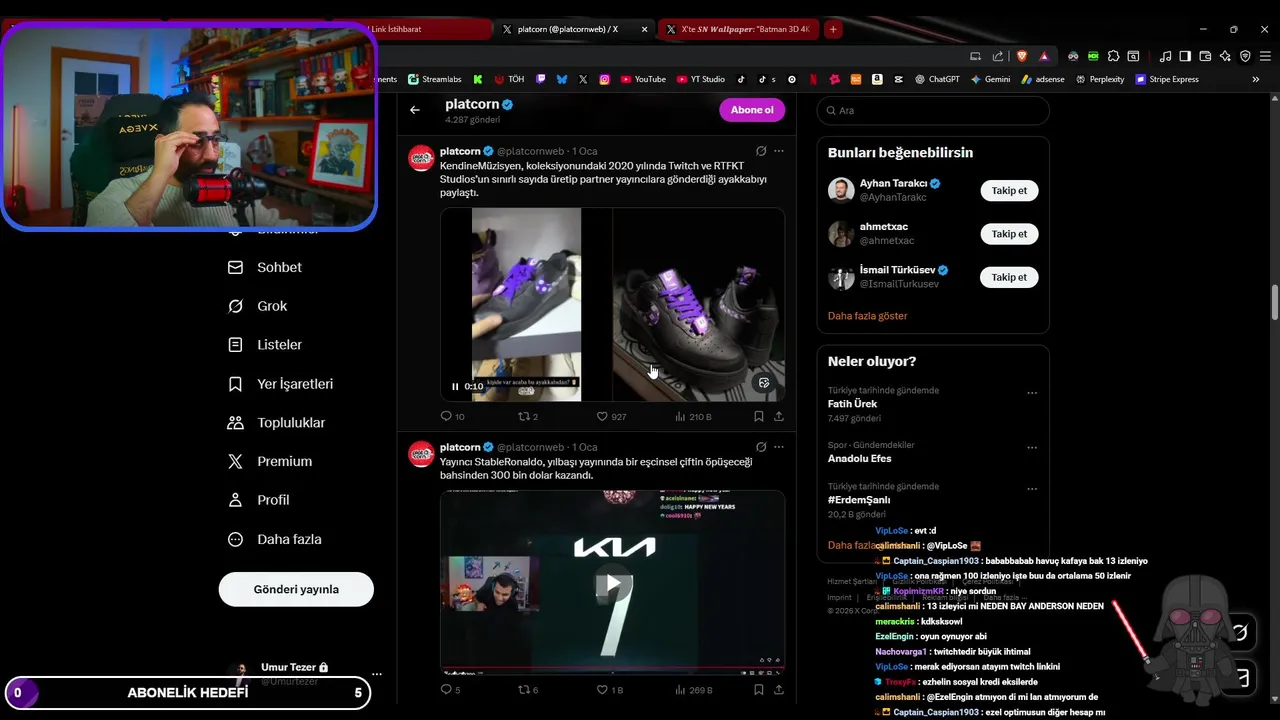This screenshot has height=720, width=1280.
Task: Open ChatGPT bookmark
Action: (936, 79)
